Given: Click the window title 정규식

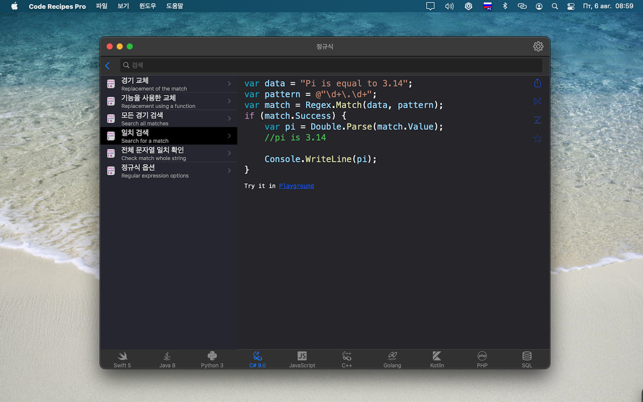Looking at the screenshot, I should (325, 46).
